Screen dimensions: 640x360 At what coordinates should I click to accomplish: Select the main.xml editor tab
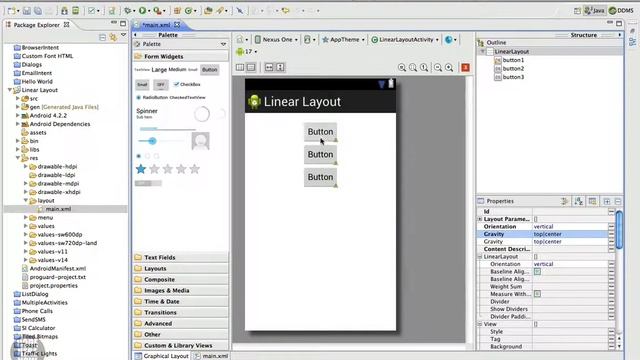(x=156, y=25)
